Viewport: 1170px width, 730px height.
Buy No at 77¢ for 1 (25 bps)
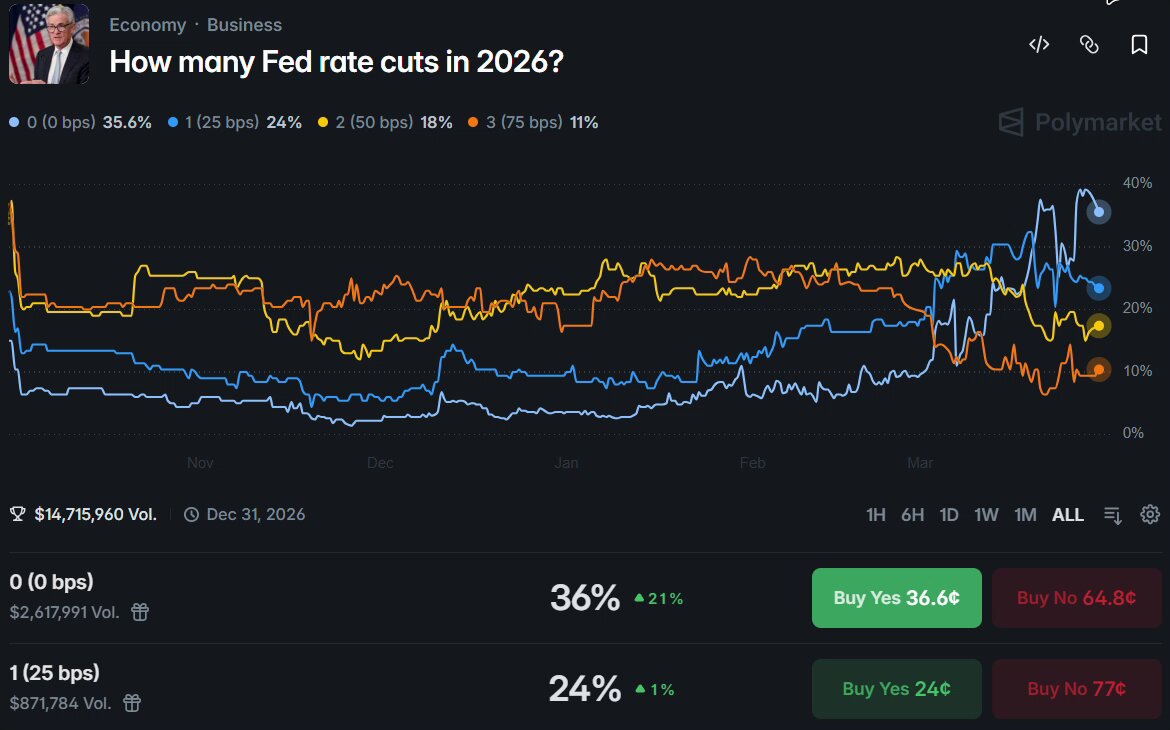click(1076, 688)
